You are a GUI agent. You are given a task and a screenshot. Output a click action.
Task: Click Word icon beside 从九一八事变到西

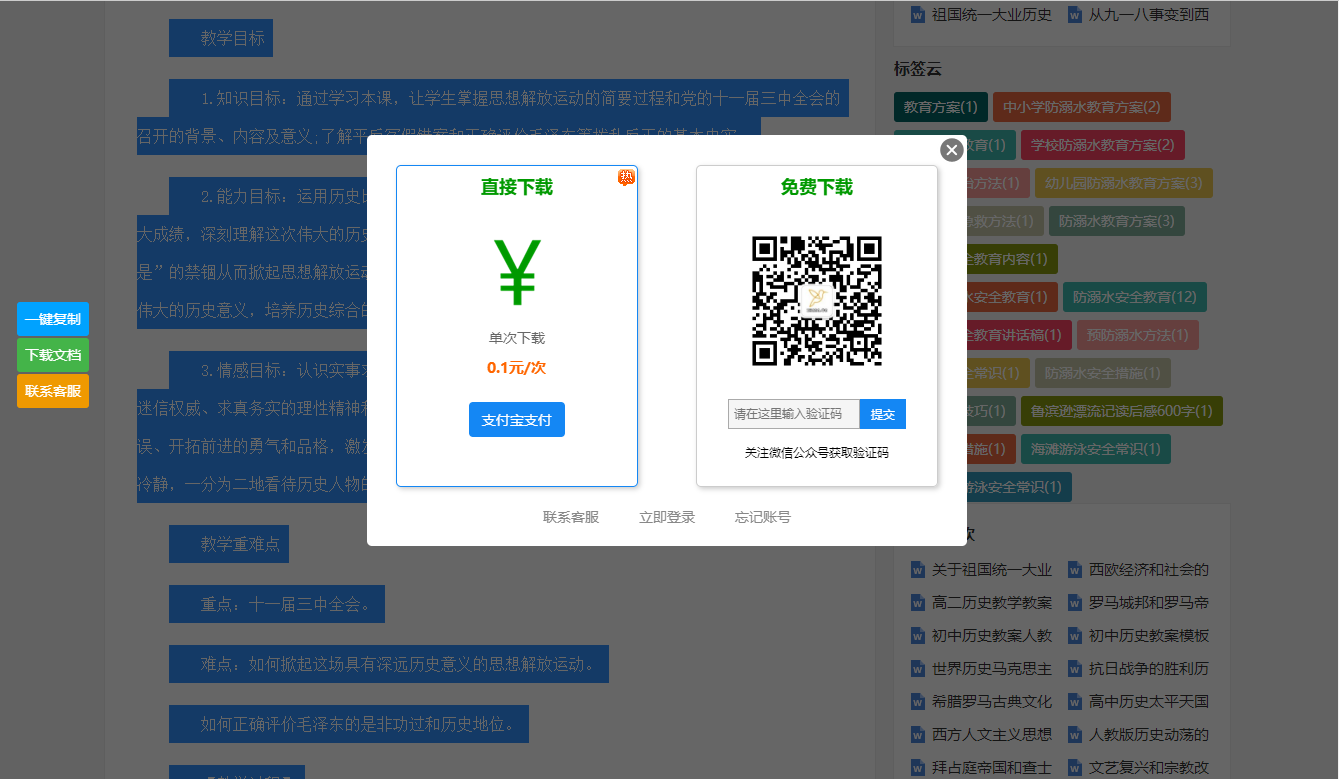(1075, 15)
